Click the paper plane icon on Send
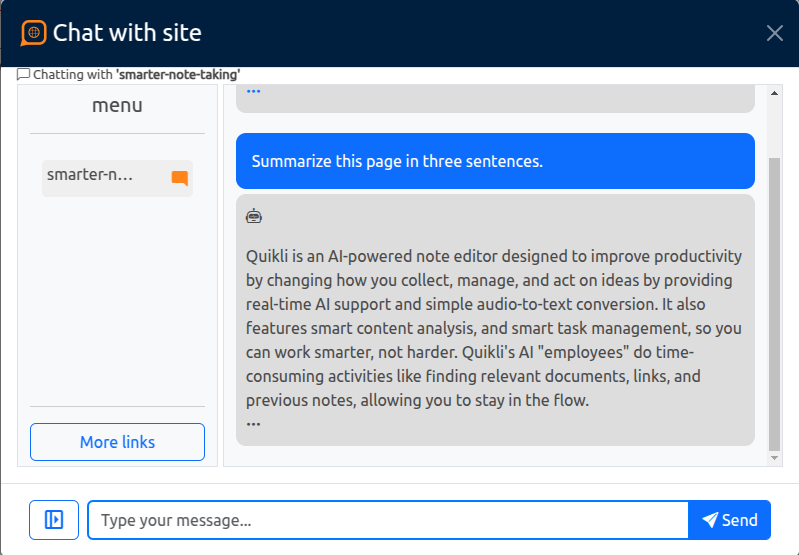 710,520
